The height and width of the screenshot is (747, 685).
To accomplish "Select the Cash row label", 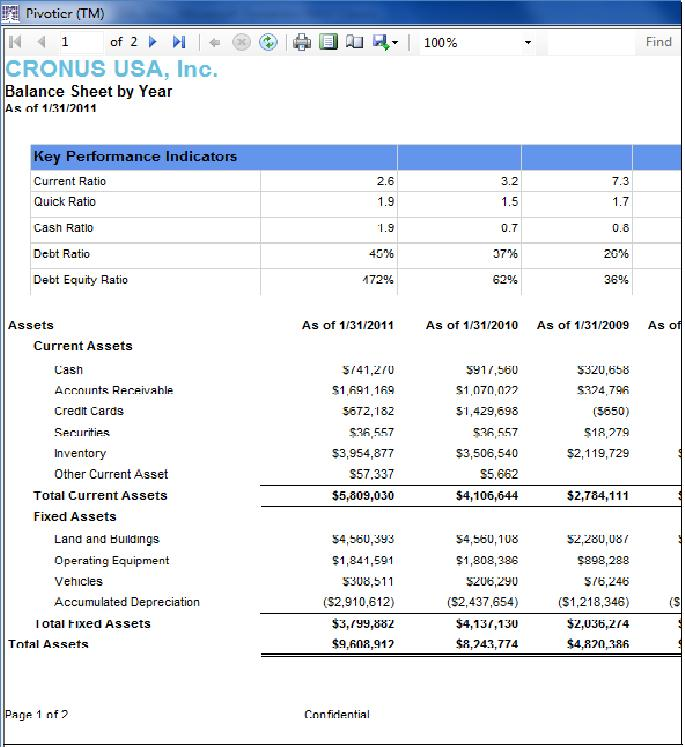I will [x=69, y=370].
